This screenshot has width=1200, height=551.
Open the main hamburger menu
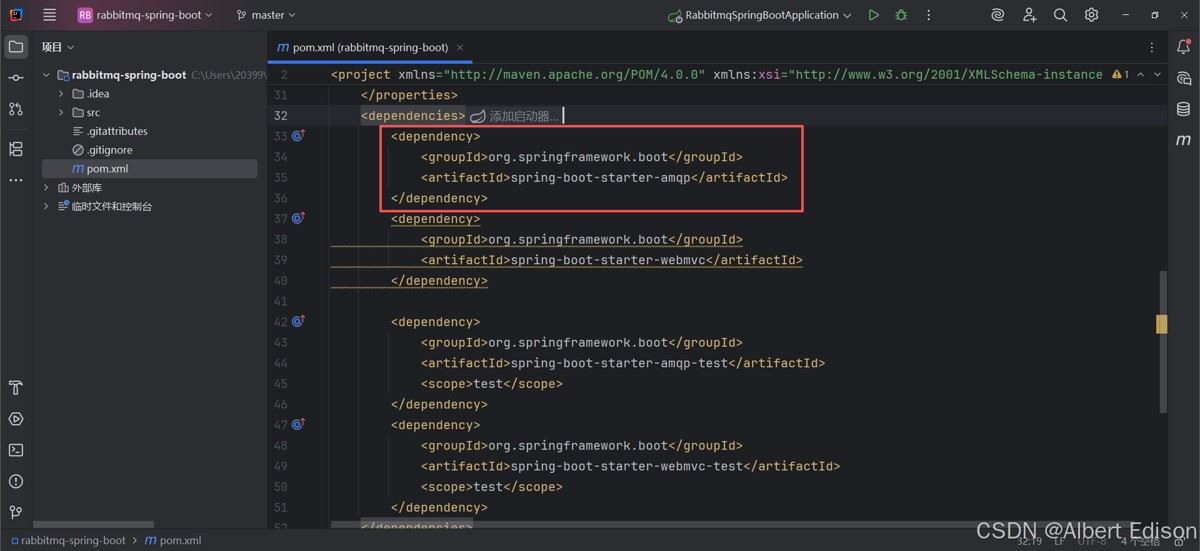coord(49,15)
